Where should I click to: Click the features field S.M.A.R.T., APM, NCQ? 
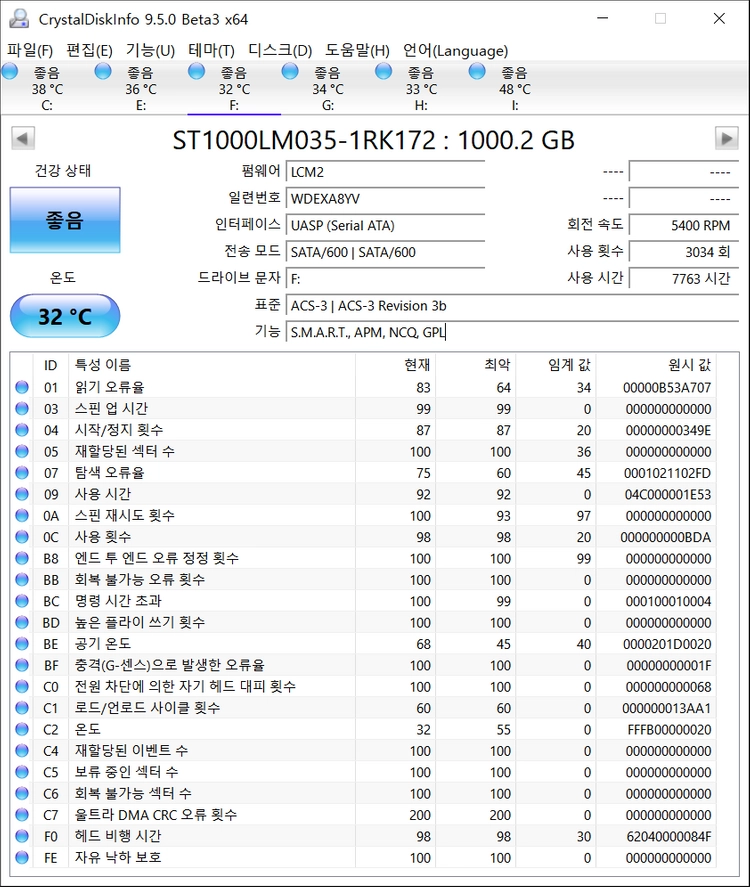point(512,332)
